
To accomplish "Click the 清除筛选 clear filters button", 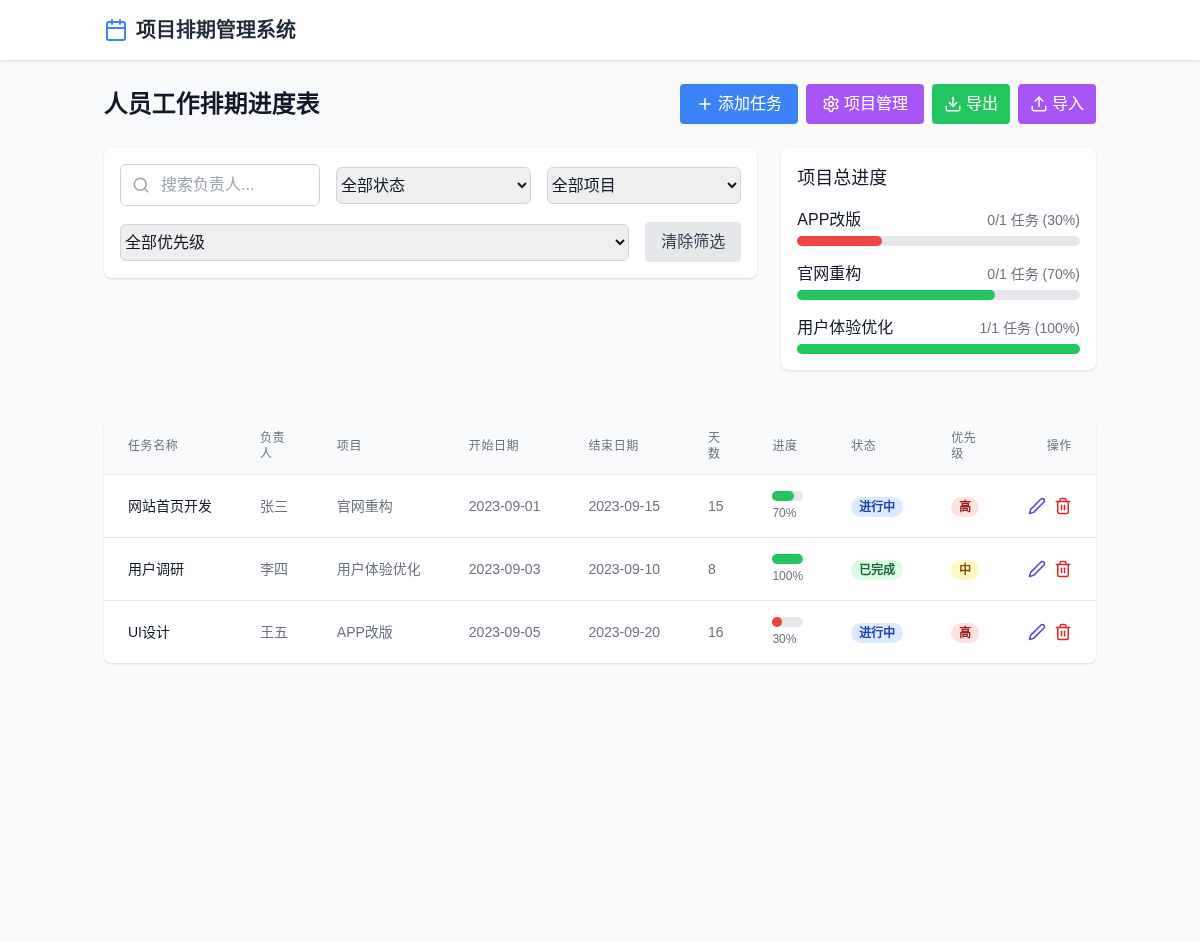I will click(x=693, y=242).
